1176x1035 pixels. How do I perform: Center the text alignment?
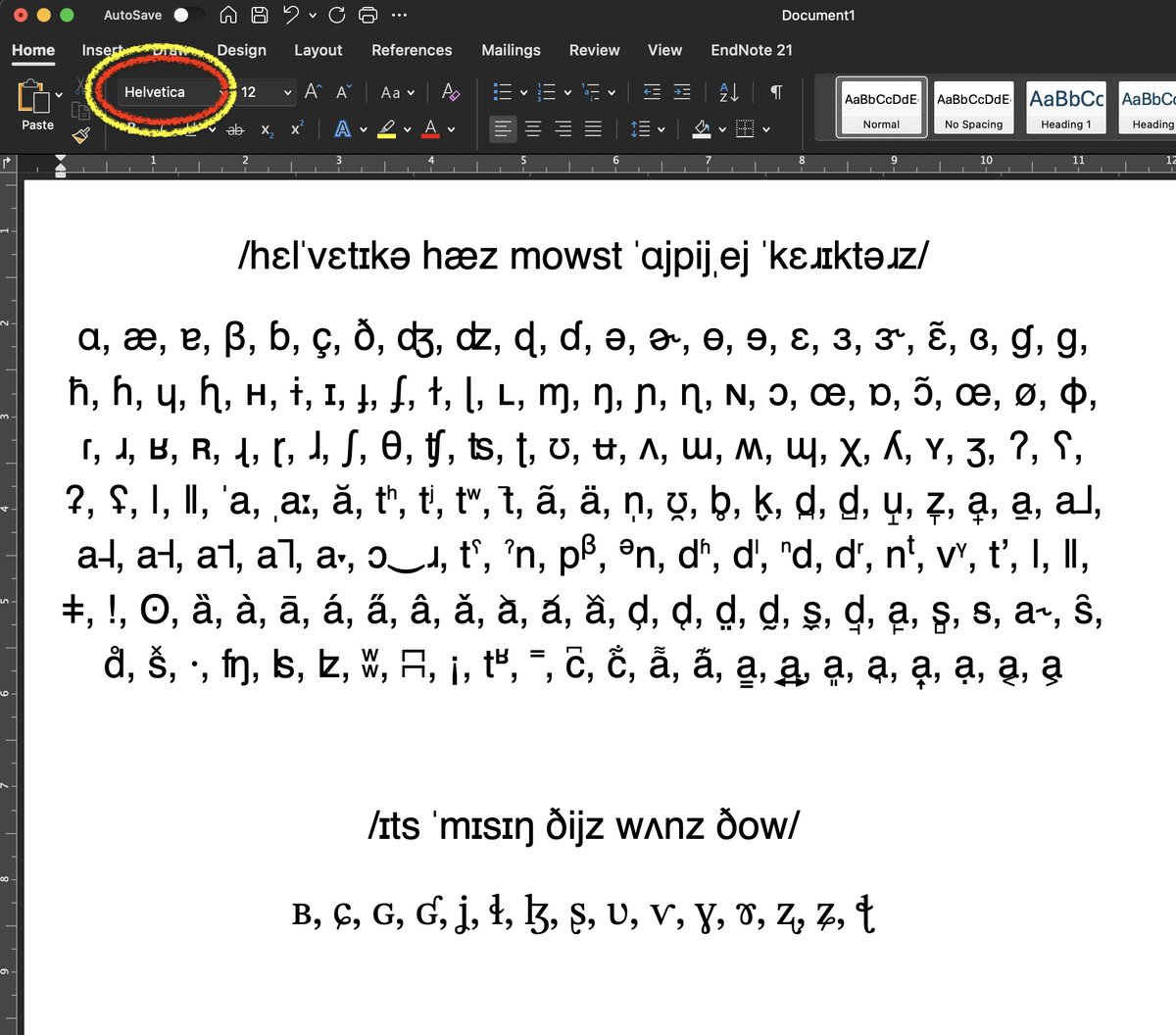point(533,129)
